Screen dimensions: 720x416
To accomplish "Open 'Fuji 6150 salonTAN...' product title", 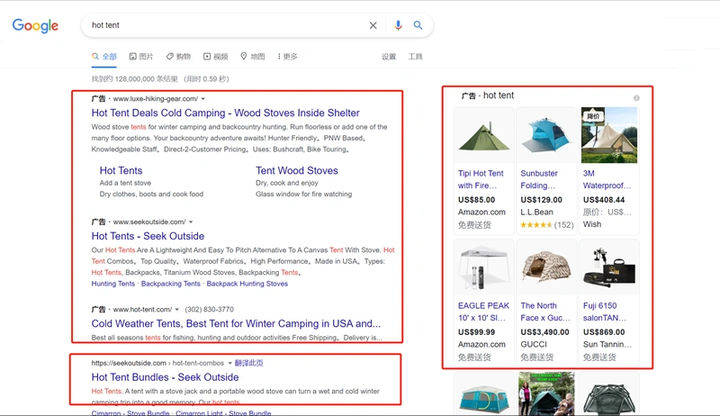I will click(x=604, y=312).
